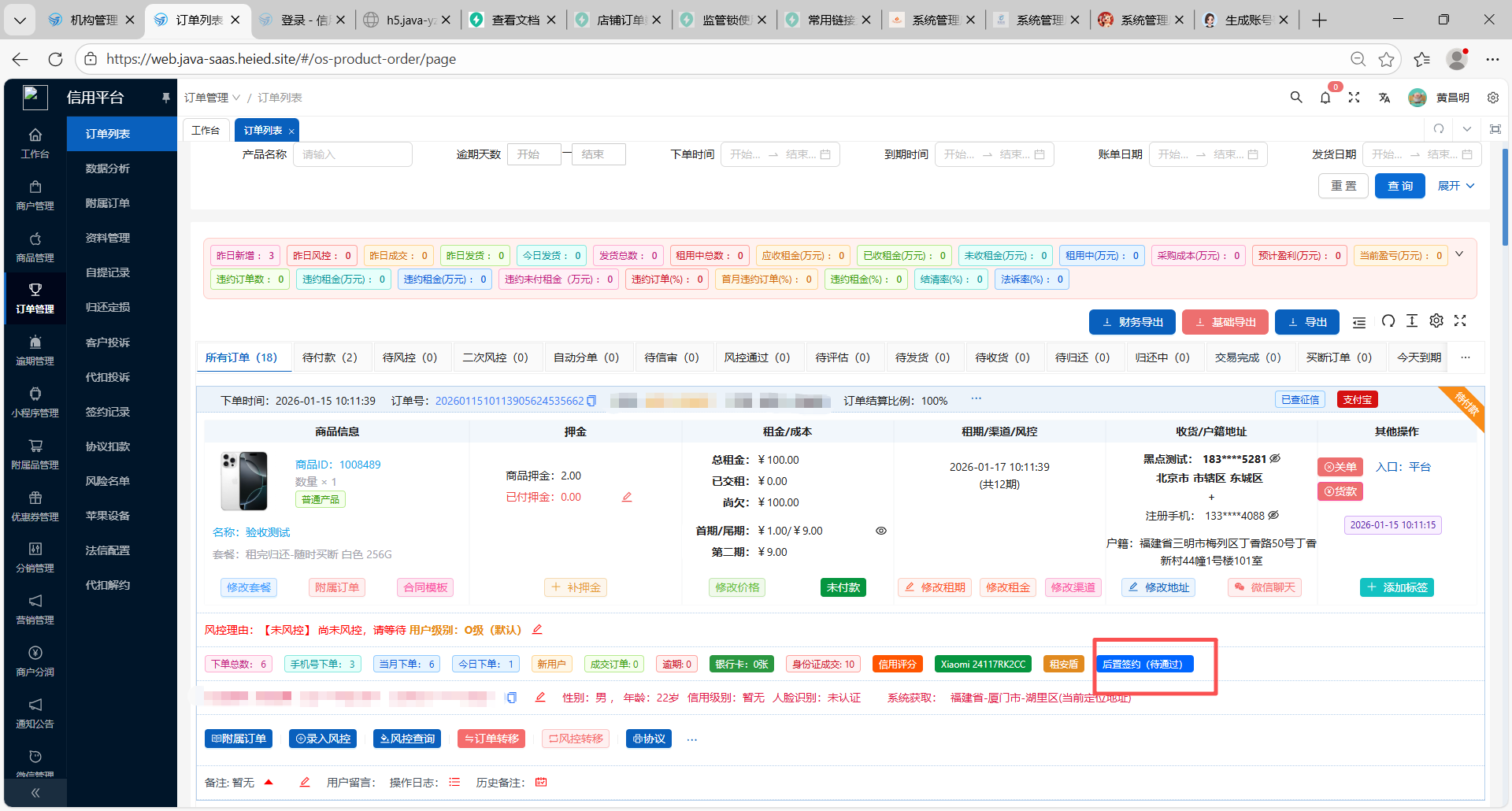Open 数据分析 in the side menu
This screenshot has width=1512, height=811.
point(108,168)
